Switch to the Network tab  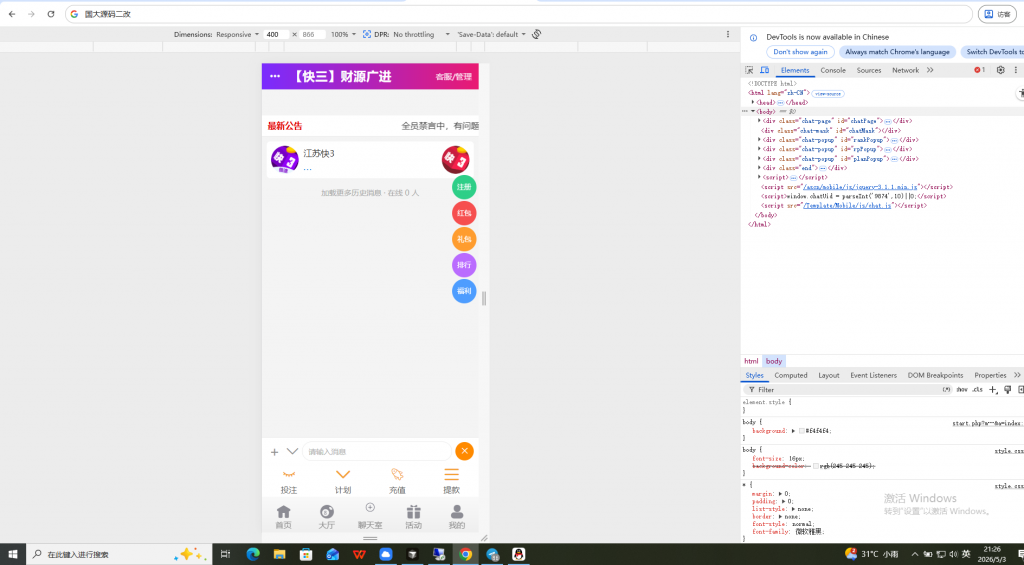[x=905, y=70]
